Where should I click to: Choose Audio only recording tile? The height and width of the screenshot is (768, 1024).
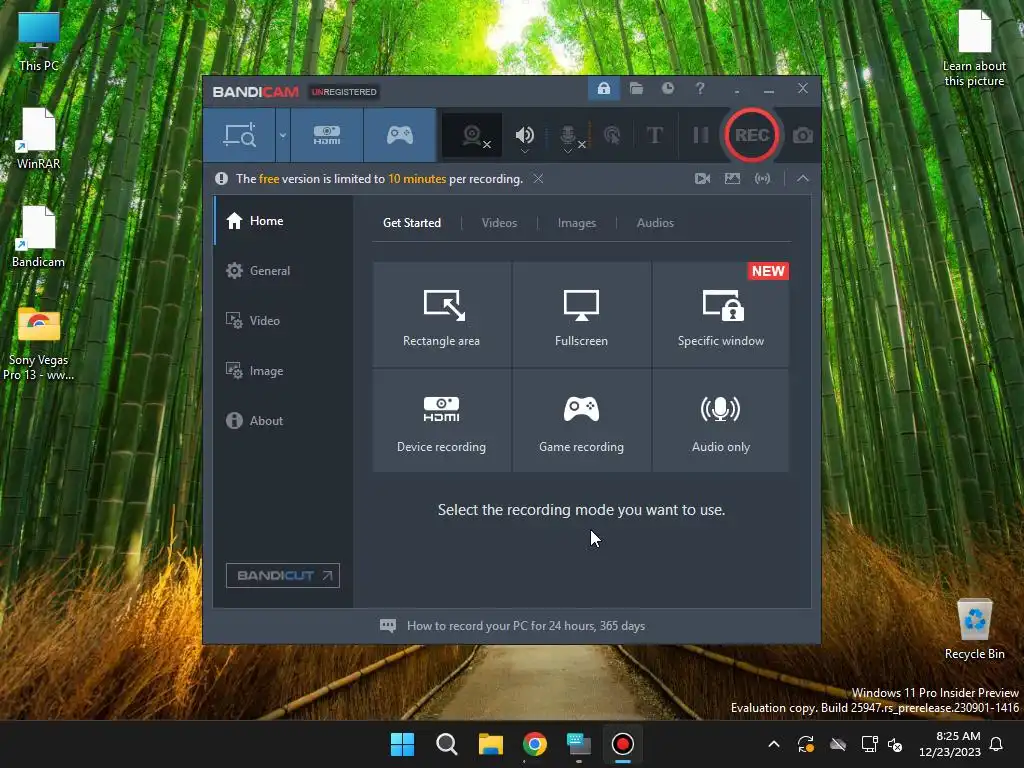pyautogui.click(x=720, y=421)
